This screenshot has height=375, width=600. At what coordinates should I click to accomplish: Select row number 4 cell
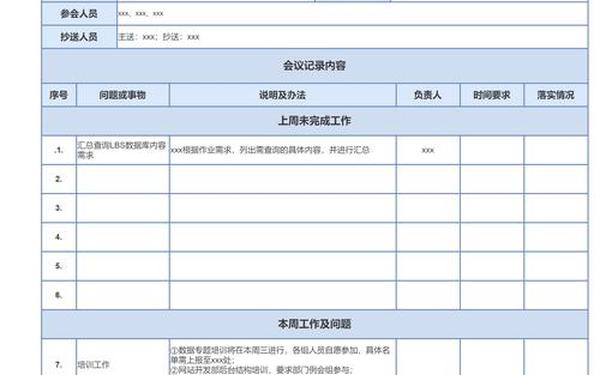pos(59,237)
